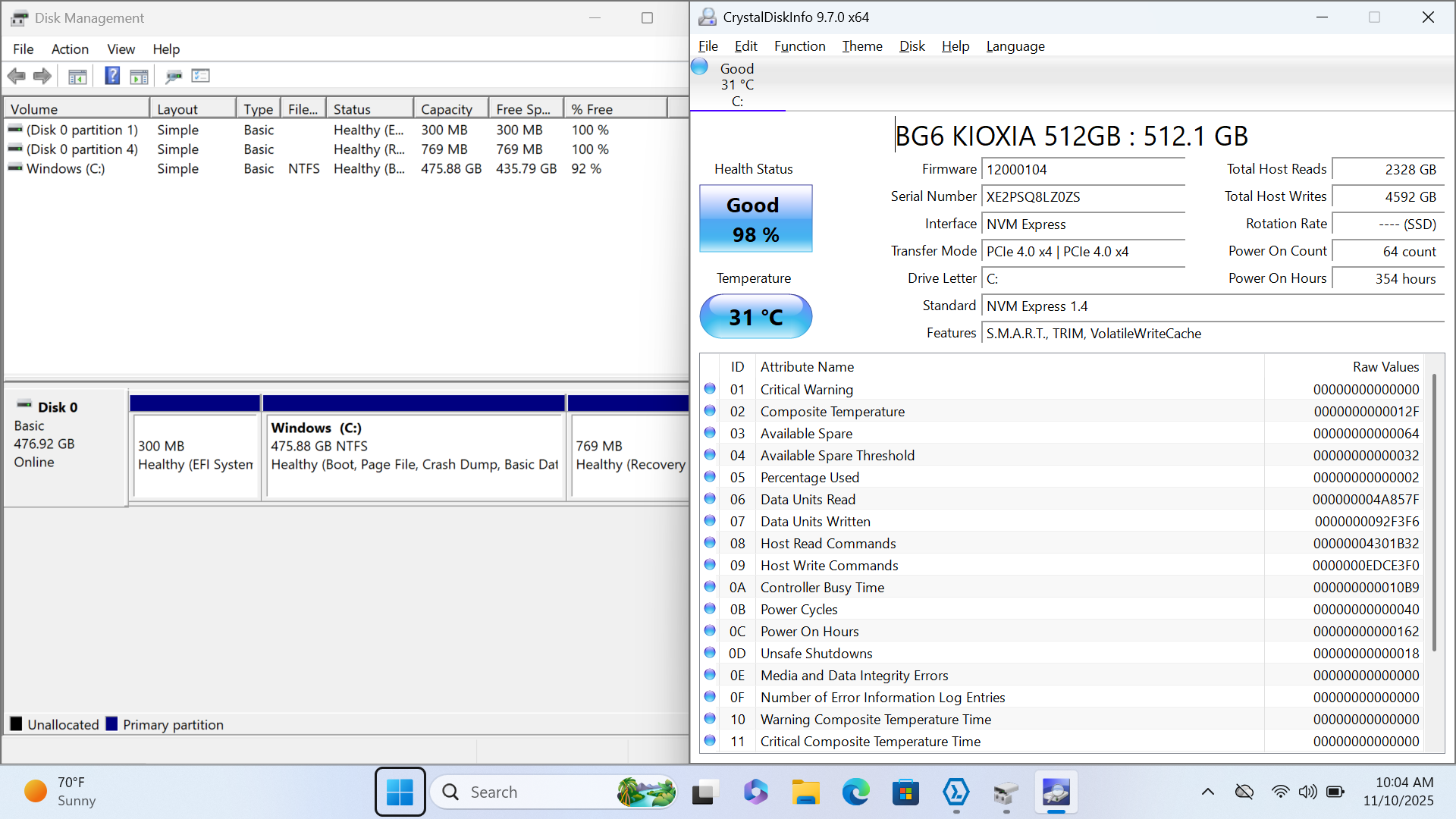
Task: Click the Wi-Fi icon in system tray
Action: click(x=1280, y=792)
